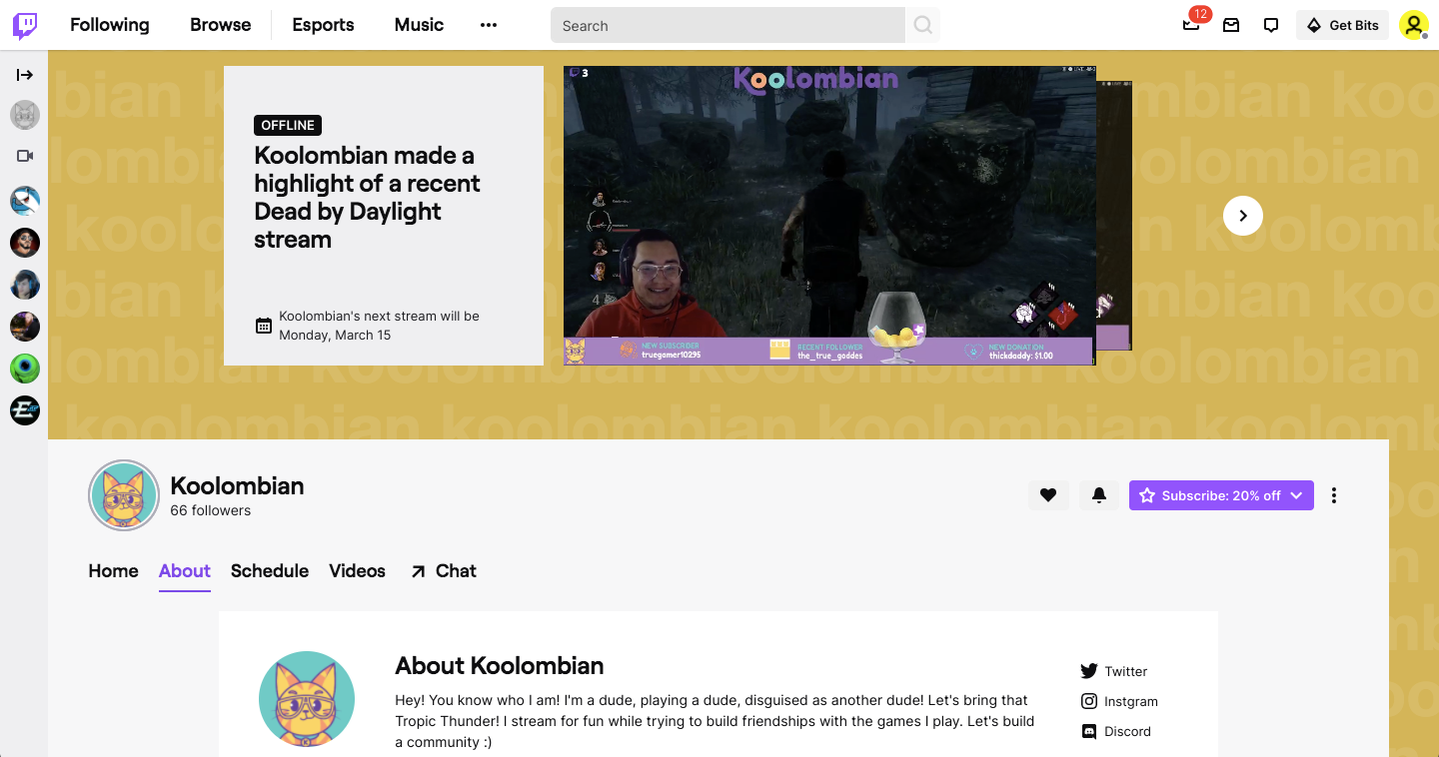Image resolution: width=1439 pixels, height=757 pixels.
Task: Open the Music section
Action: click(x=419, y=25)
